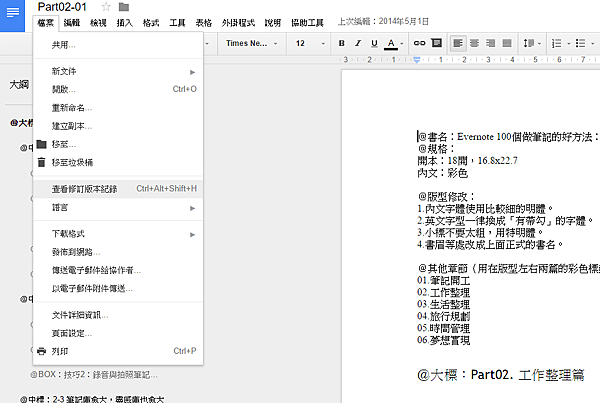600x403 pixels.
Task: Click the 大綱 outline panel heading
Action: click(19, 85)
